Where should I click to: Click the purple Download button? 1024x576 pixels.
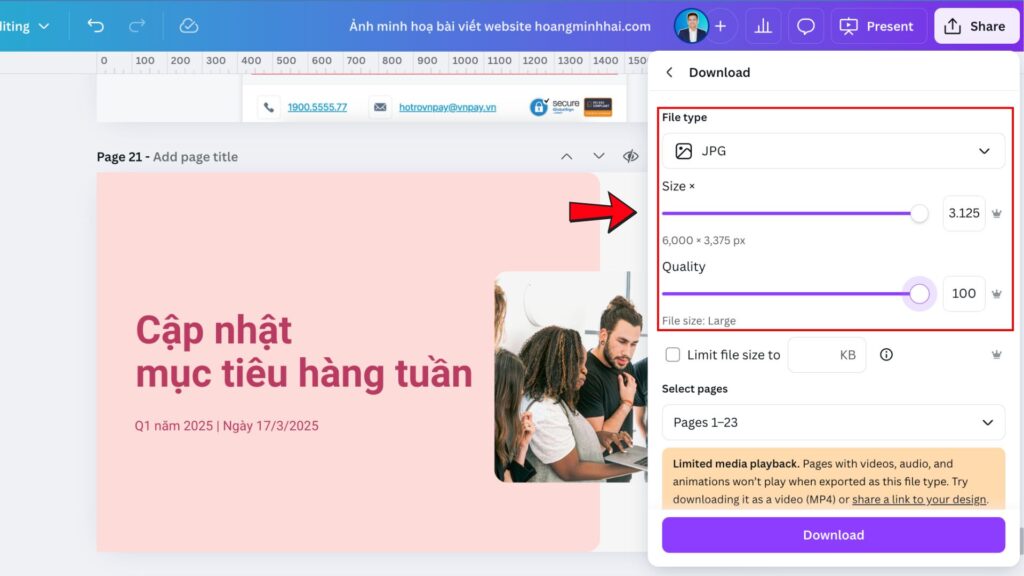click(833, 535)
